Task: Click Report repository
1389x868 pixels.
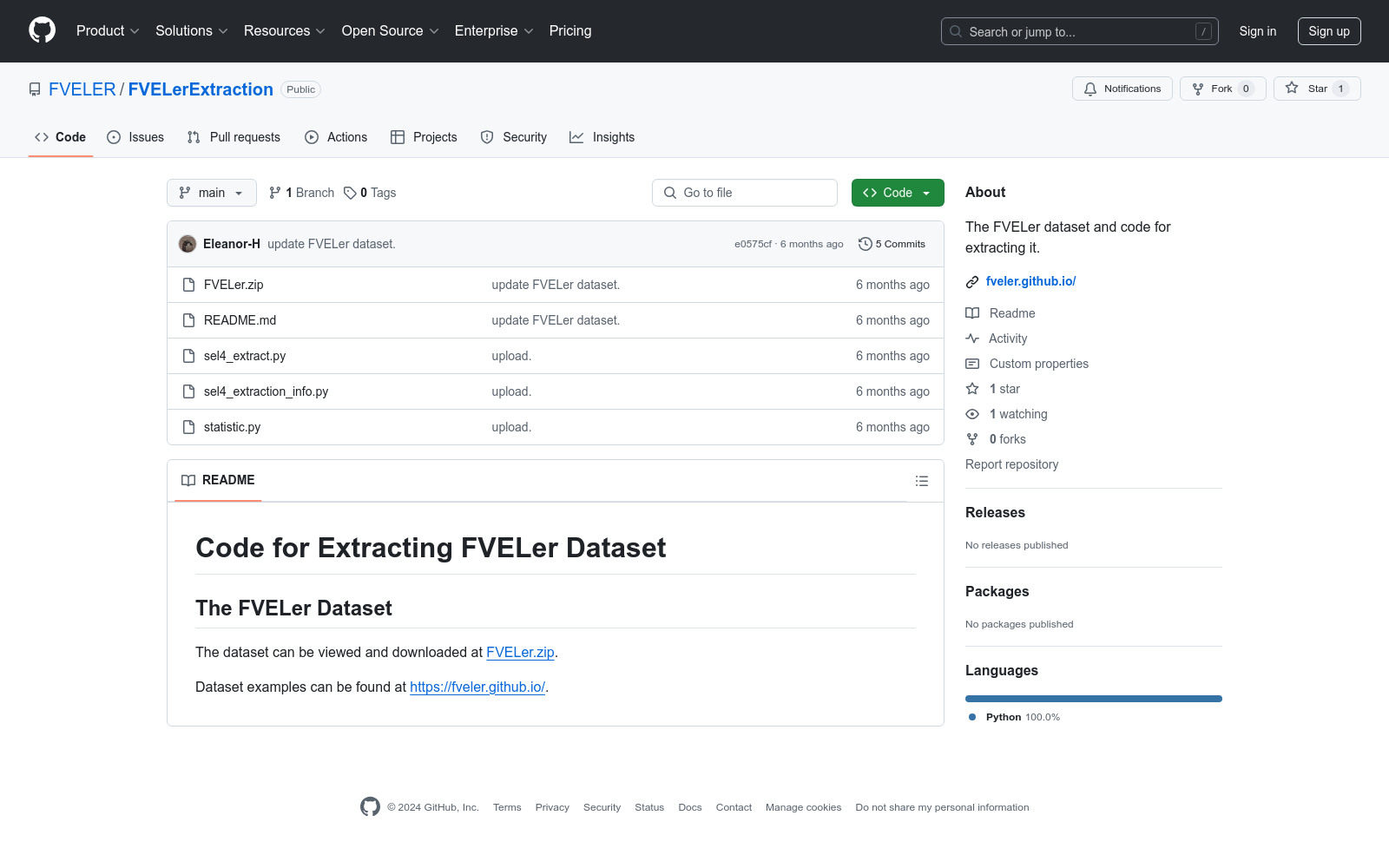Action: point(1012,464)
